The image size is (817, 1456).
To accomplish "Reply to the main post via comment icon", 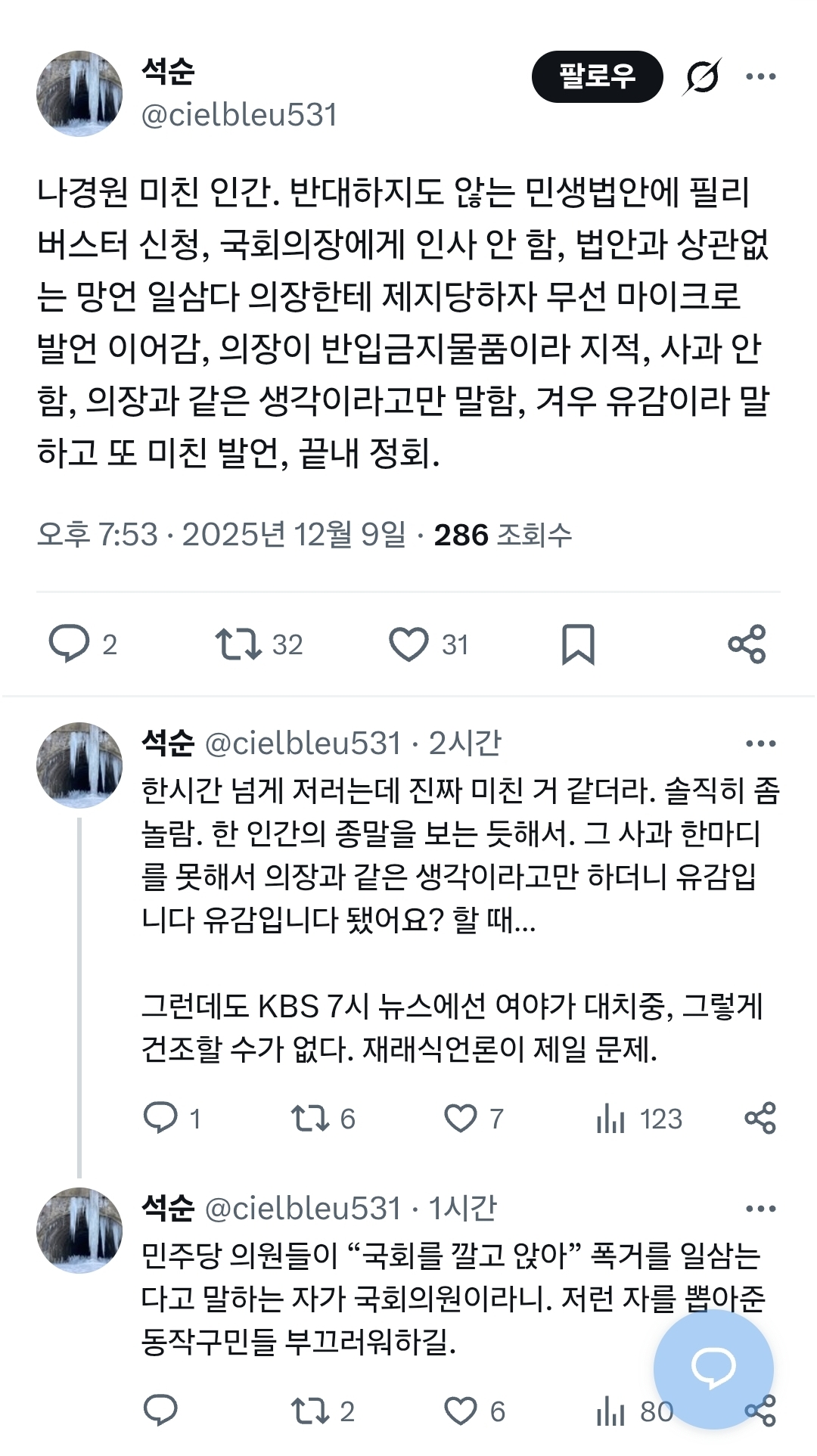I will coord(69,644).
